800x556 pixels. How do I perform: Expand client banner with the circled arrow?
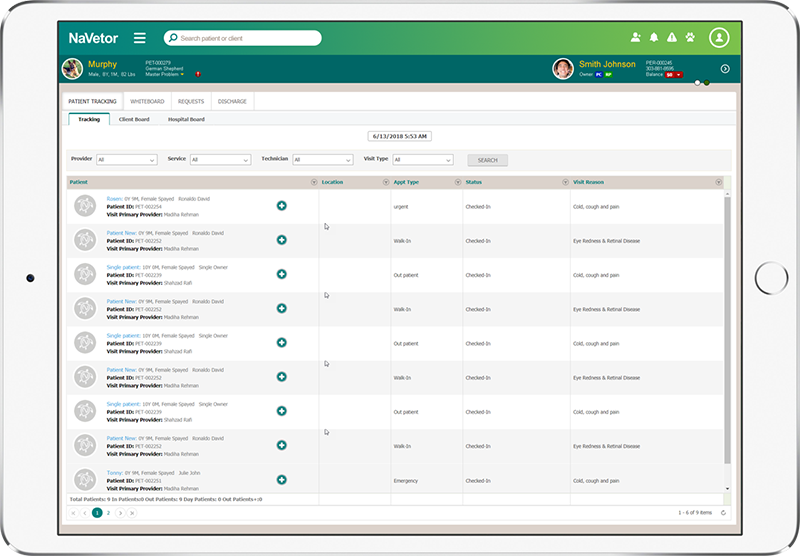click(724, 69)
